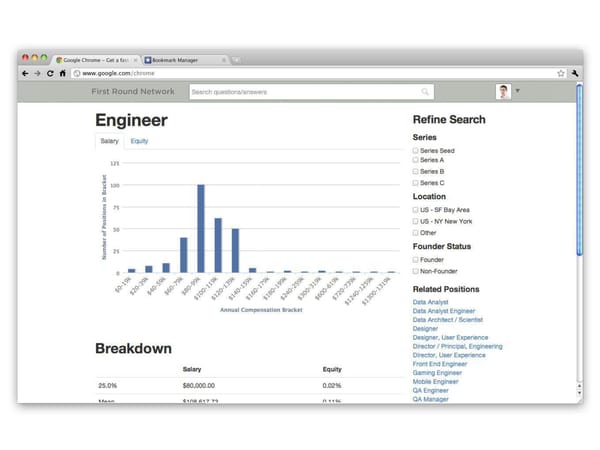Bookmark page with the star icon
600x450 pixels.
click(561, 73)
